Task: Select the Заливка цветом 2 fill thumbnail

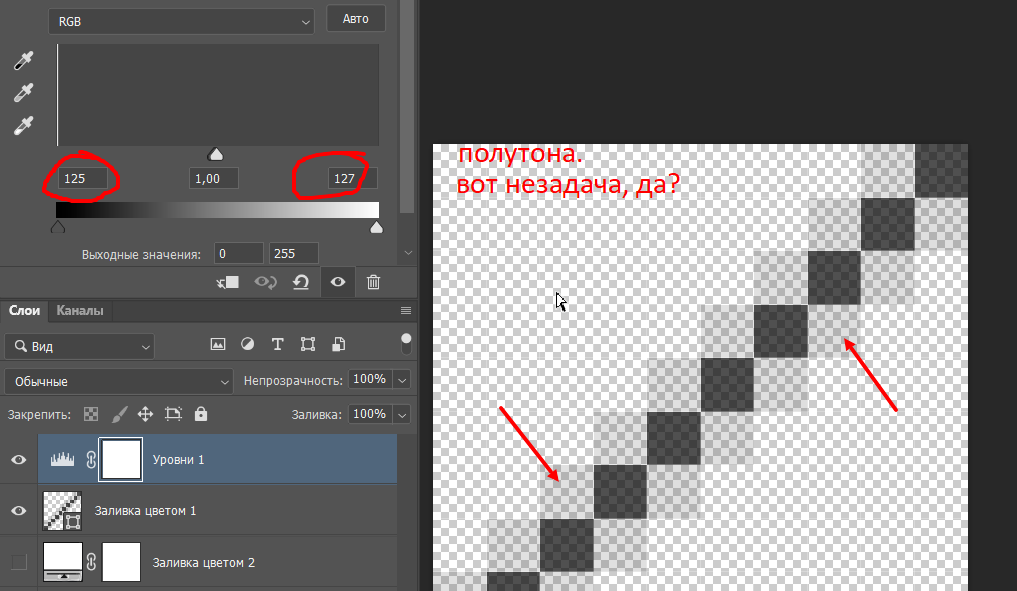Action: point(62,562)
